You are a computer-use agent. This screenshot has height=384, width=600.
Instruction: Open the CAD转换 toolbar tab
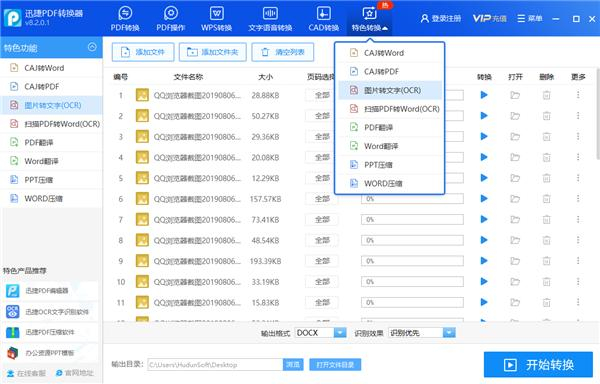(x=324, y=18)
